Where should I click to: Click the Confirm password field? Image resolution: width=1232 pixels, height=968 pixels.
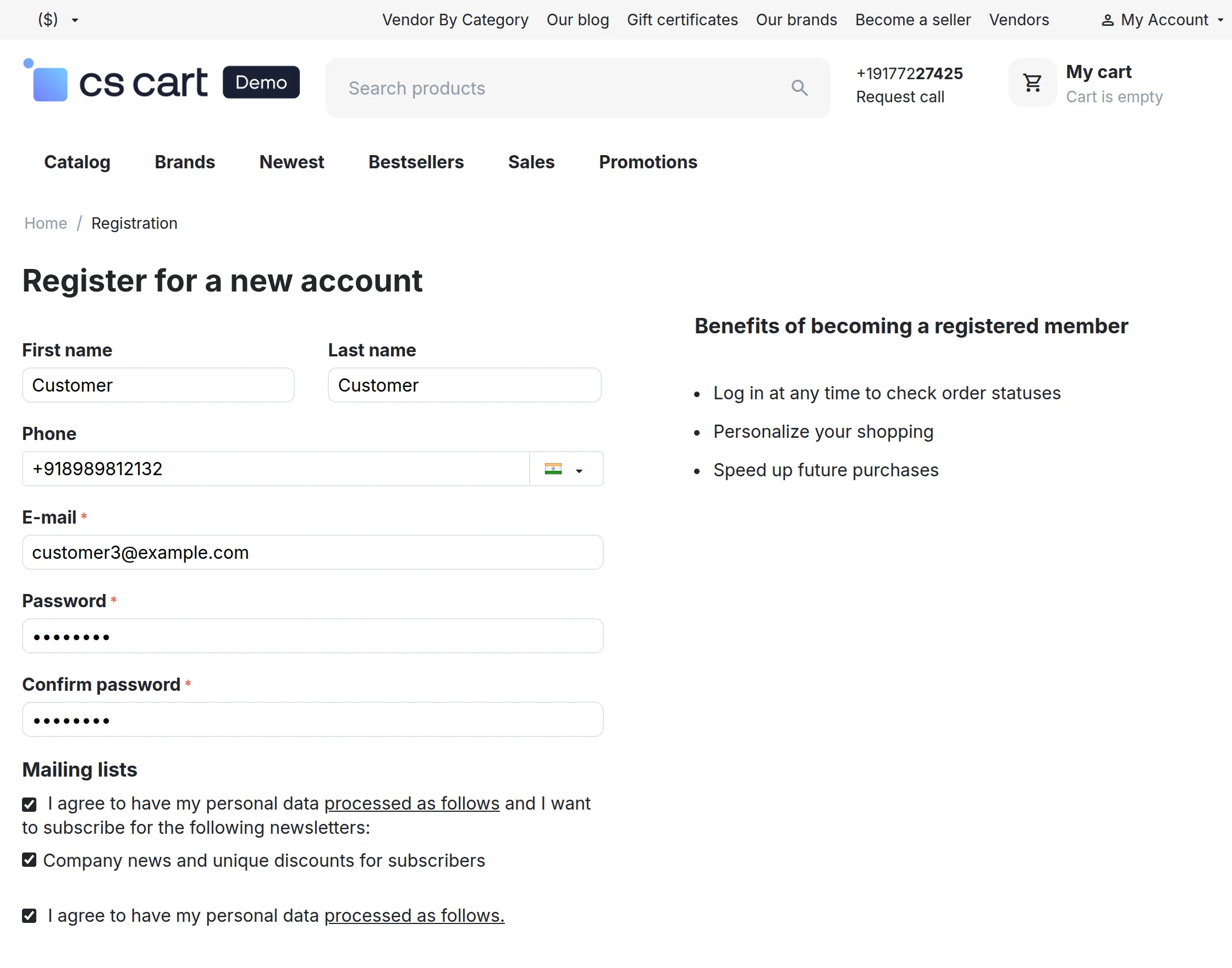(x=313, y=720)
